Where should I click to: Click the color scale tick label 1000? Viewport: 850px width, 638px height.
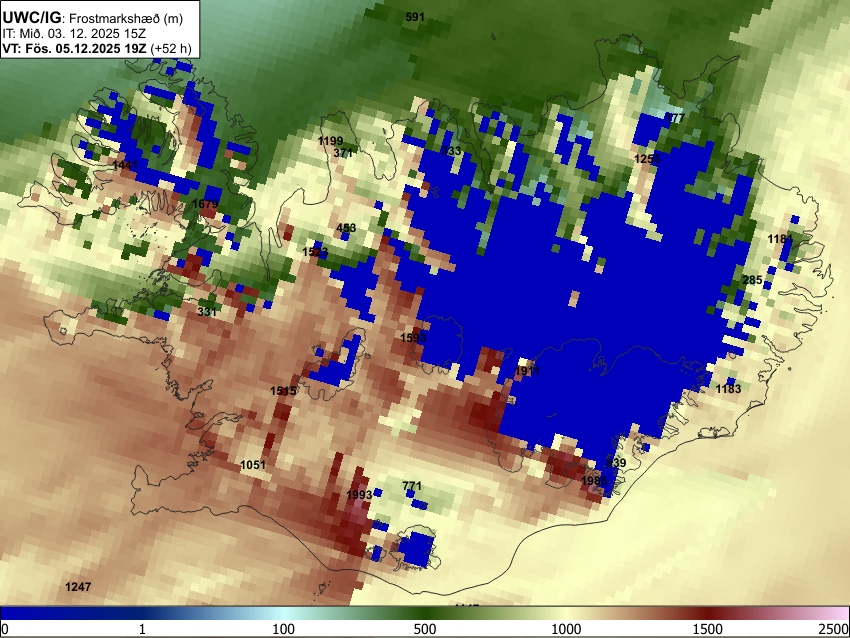click(566, 629)
